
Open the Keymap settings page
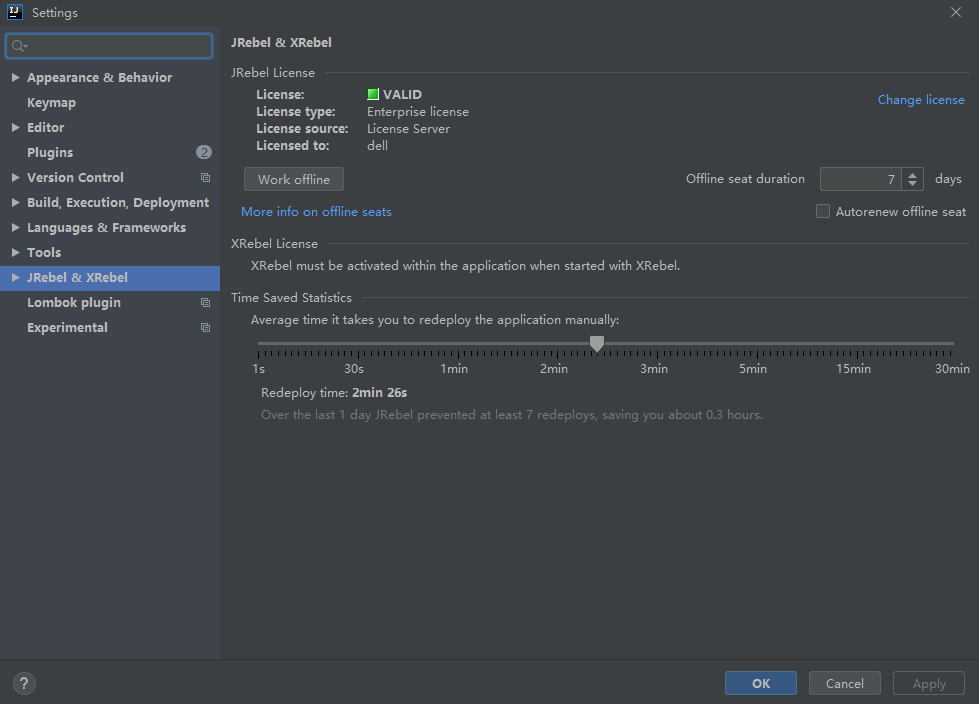(51, 102)
